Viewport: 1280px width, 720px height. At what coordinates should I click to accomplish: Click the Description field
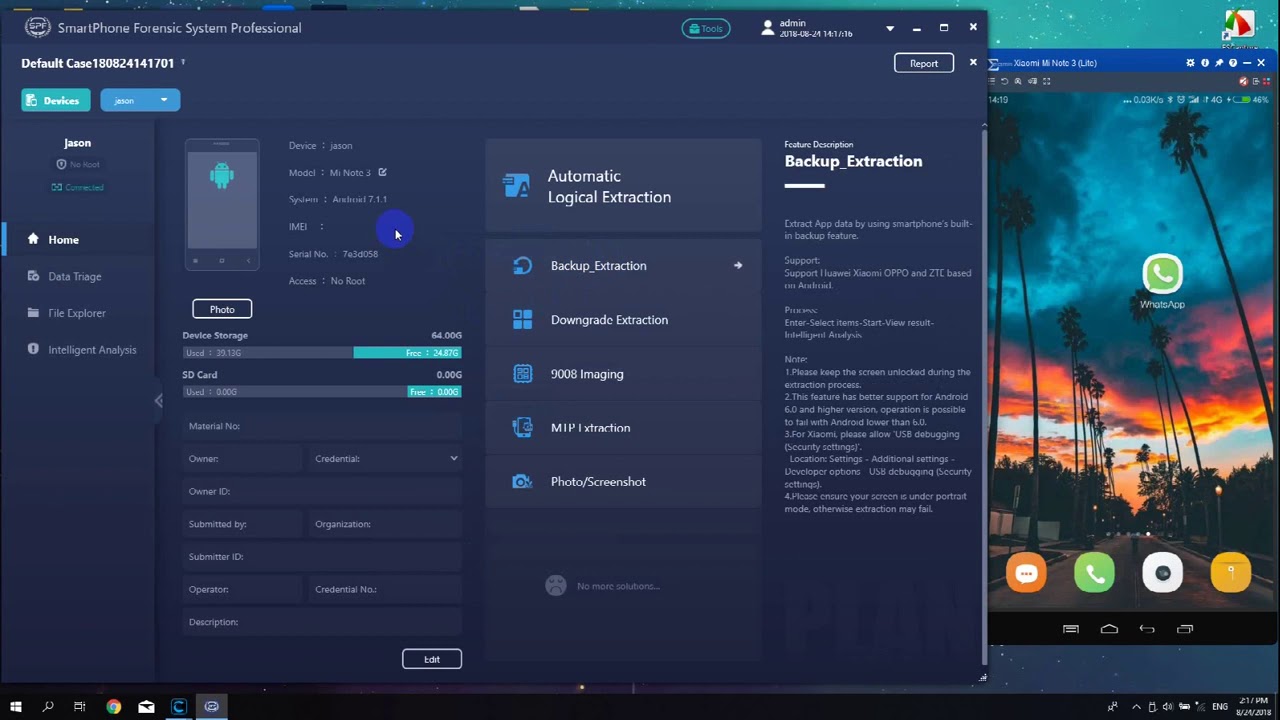click(x=322, y=622)
